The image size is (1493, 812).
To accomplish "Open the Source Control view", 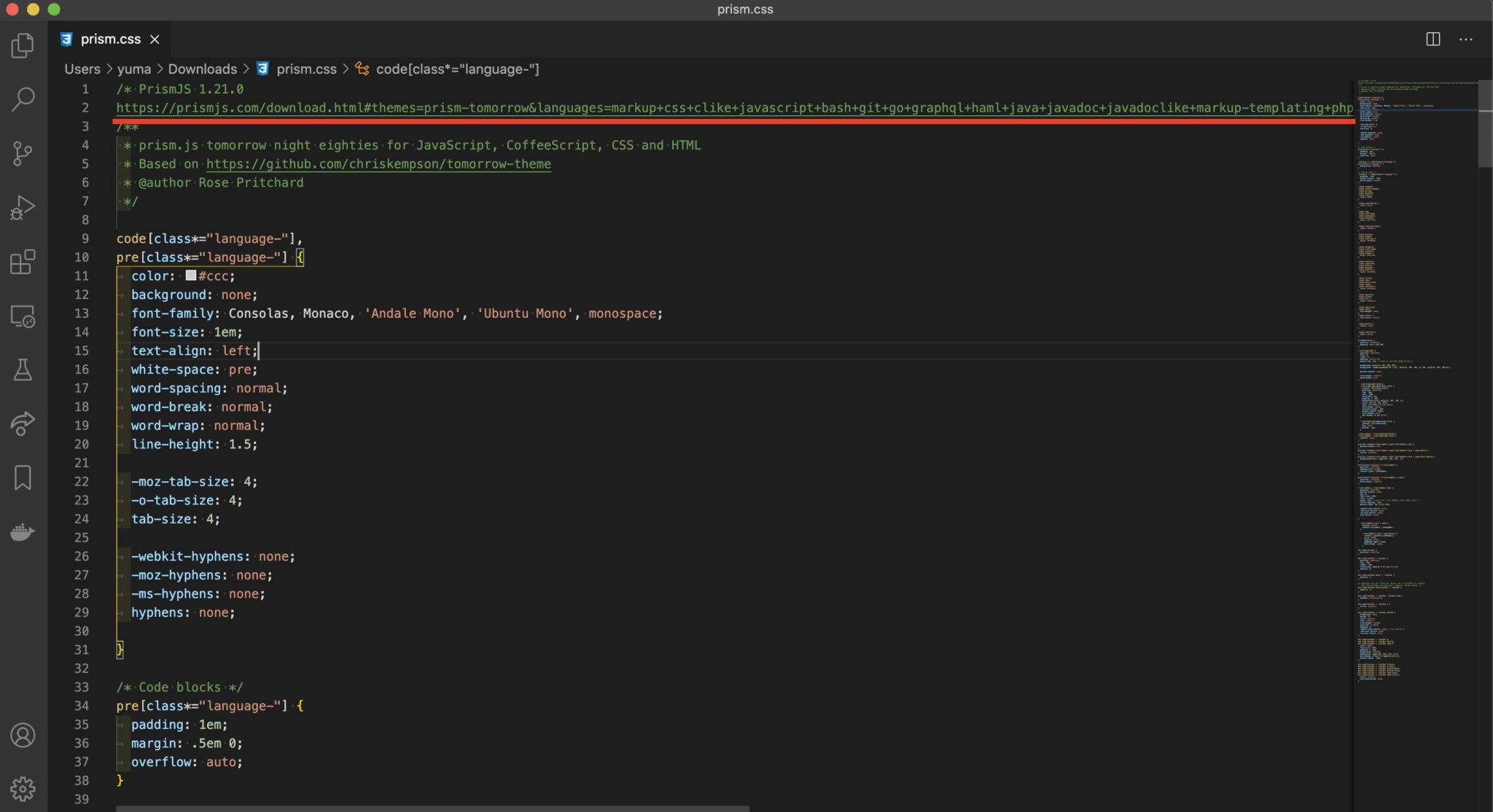I will click(x=23, y=153).
